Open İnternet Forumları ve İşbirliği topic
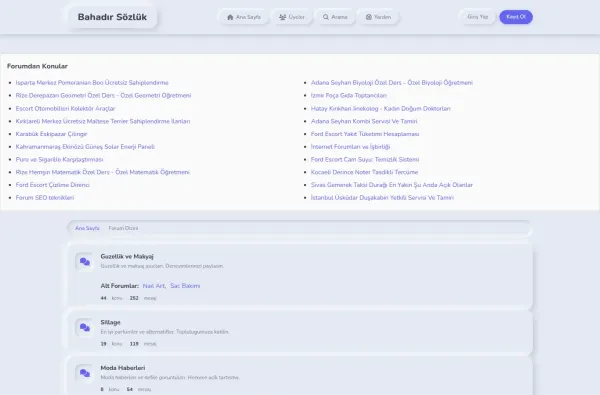The width and height of the screenshot is (600, 395). coord(351,147)
